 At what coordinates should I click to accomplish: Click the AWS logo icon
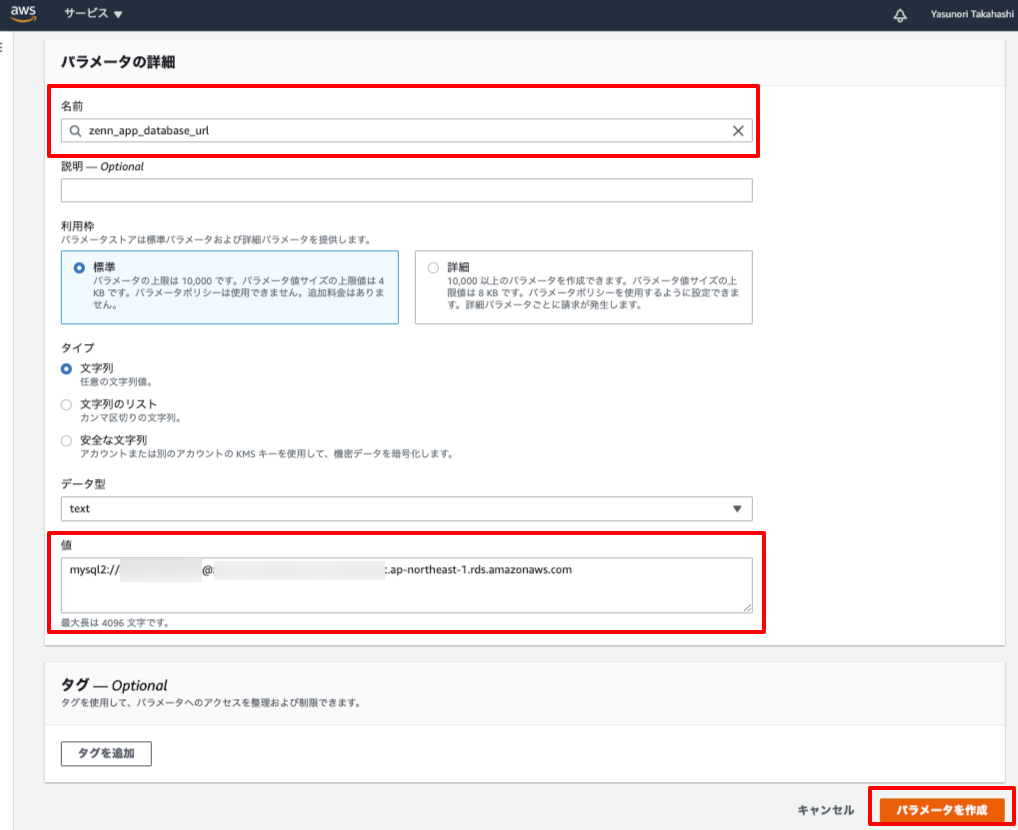[x=22, y=14]
